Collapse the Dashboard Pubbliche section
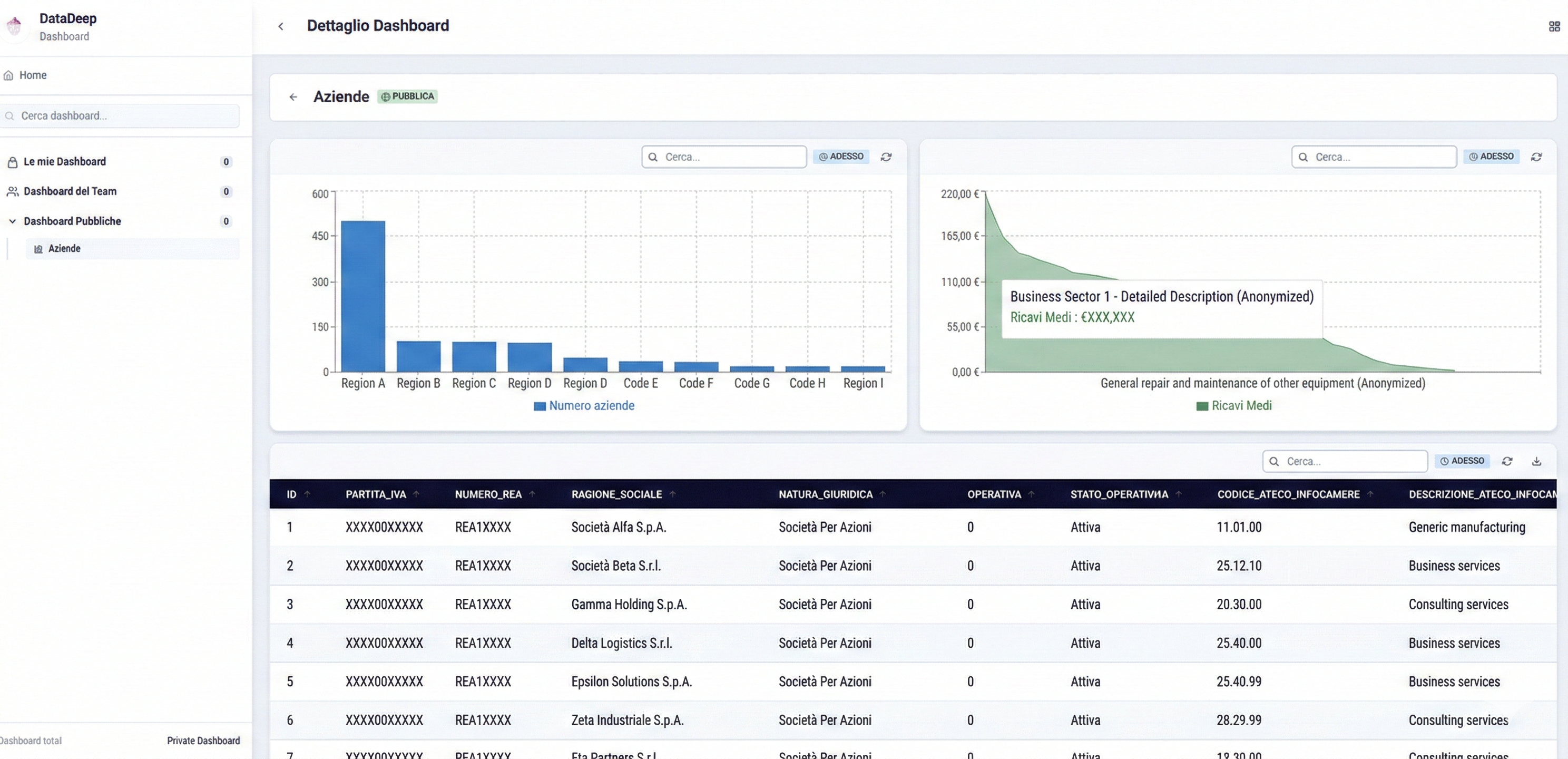The width and height of the screenshot is (1568, 759). coord(12,220)
